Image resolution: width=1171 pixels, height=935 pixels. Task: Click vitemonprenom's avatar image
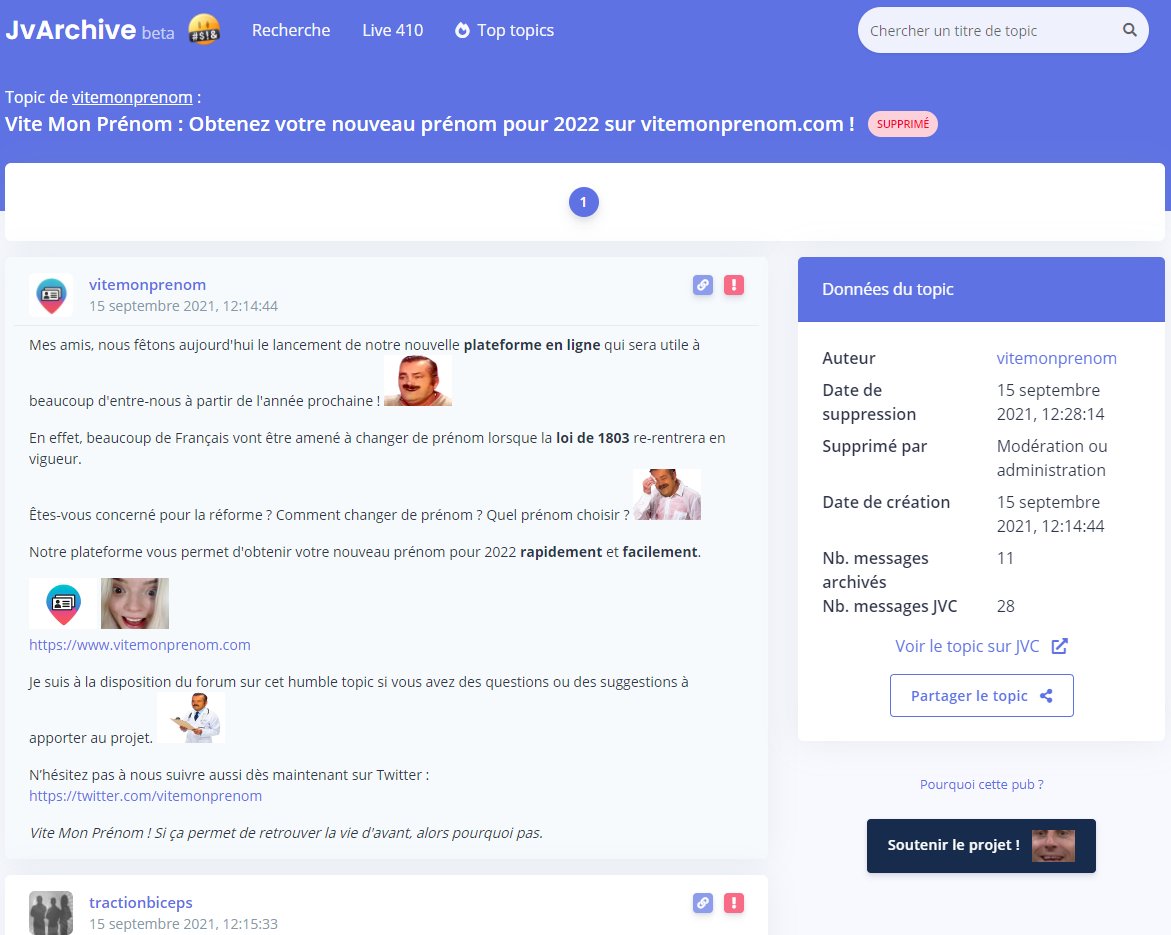(51, 295)
